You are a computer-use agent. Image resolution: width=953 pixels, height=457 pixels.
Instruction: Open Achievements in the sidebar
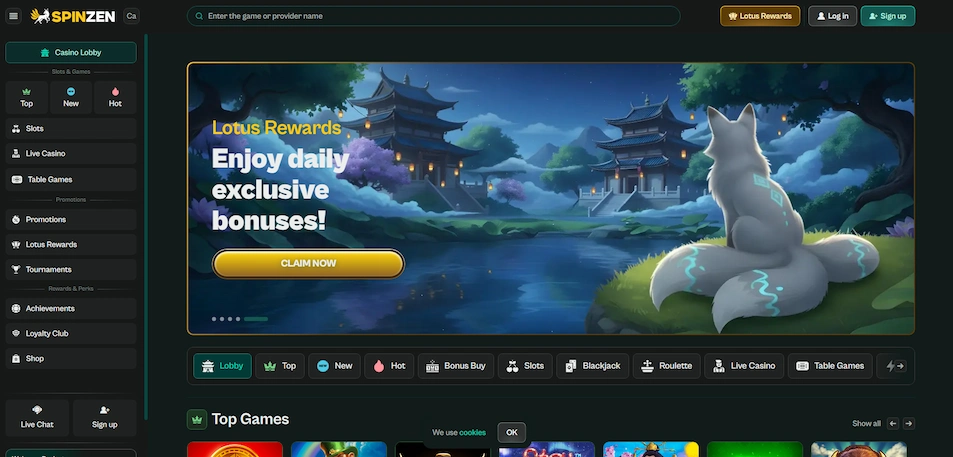[71, 309]
